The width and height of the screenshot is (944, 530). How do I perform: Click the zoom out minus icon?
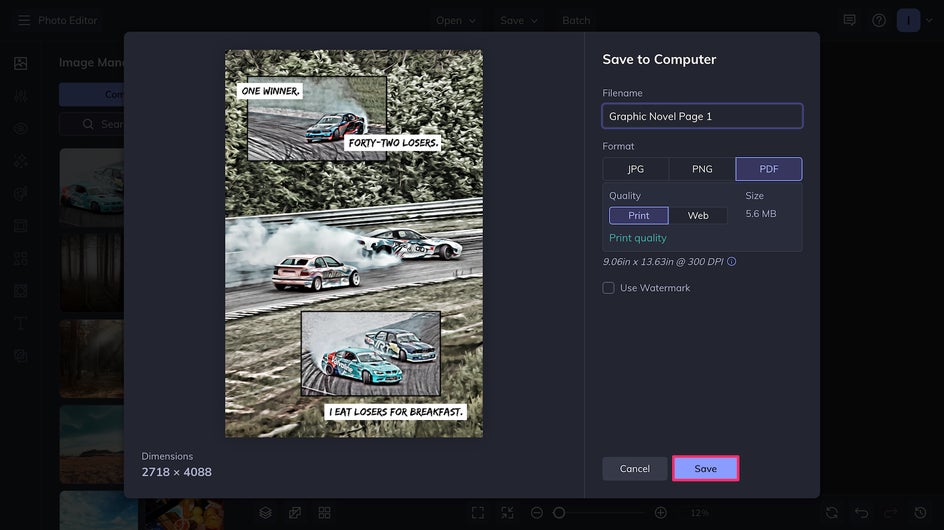[537, 513]
